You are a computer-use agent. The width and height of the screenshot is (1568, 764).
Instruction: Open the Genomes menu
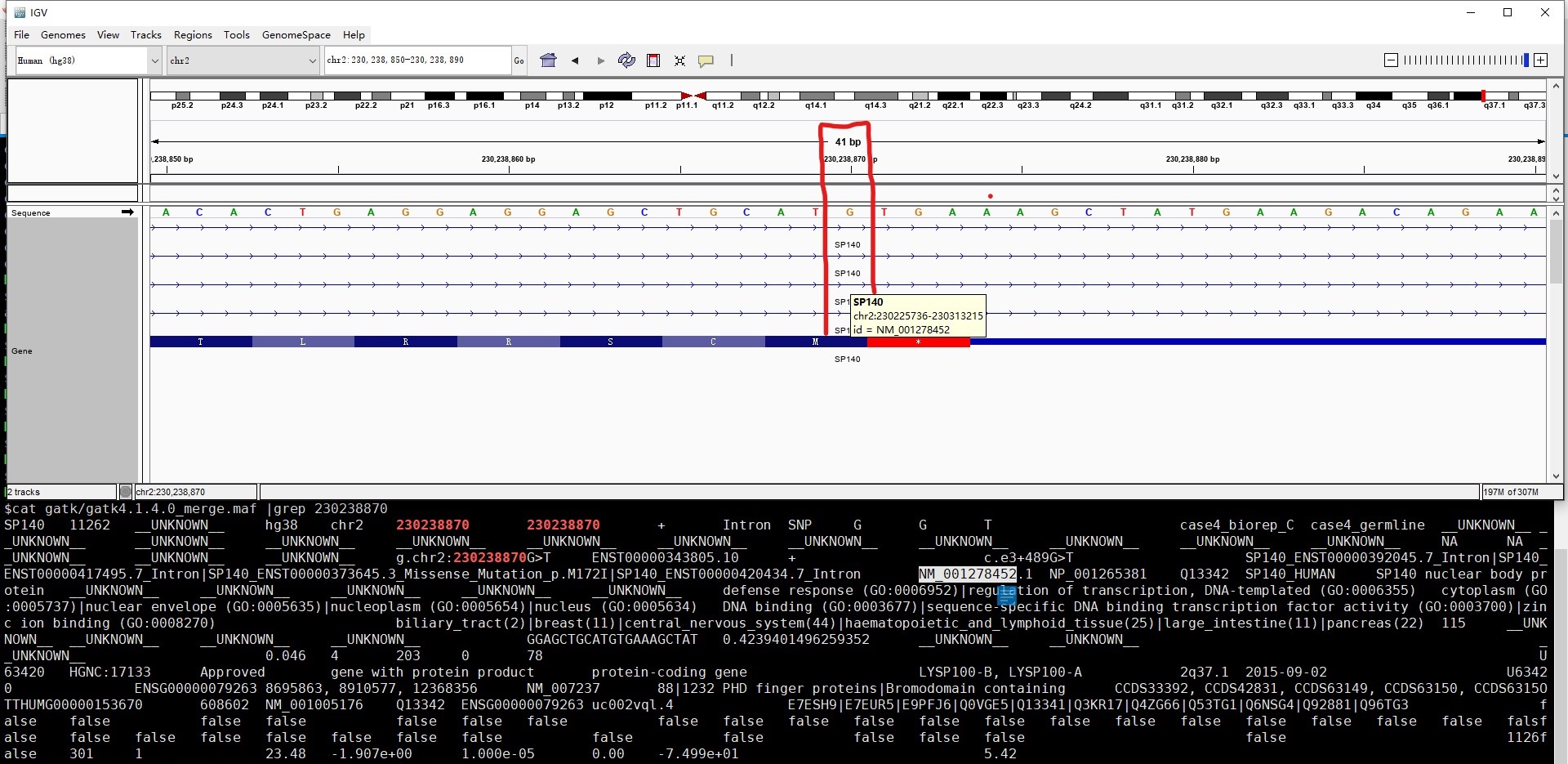(63, 34)
